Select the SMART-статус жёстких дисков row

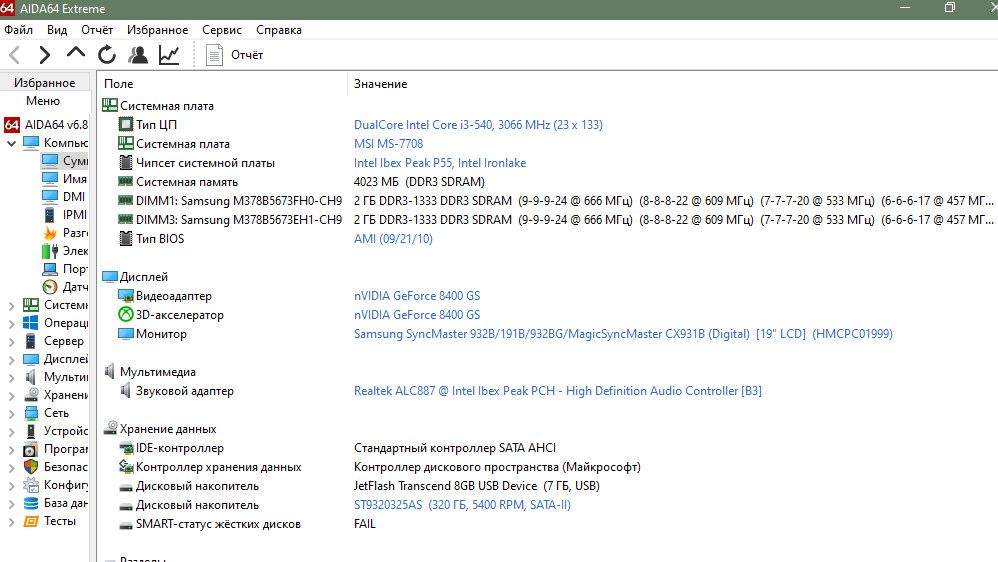(549, 524)
